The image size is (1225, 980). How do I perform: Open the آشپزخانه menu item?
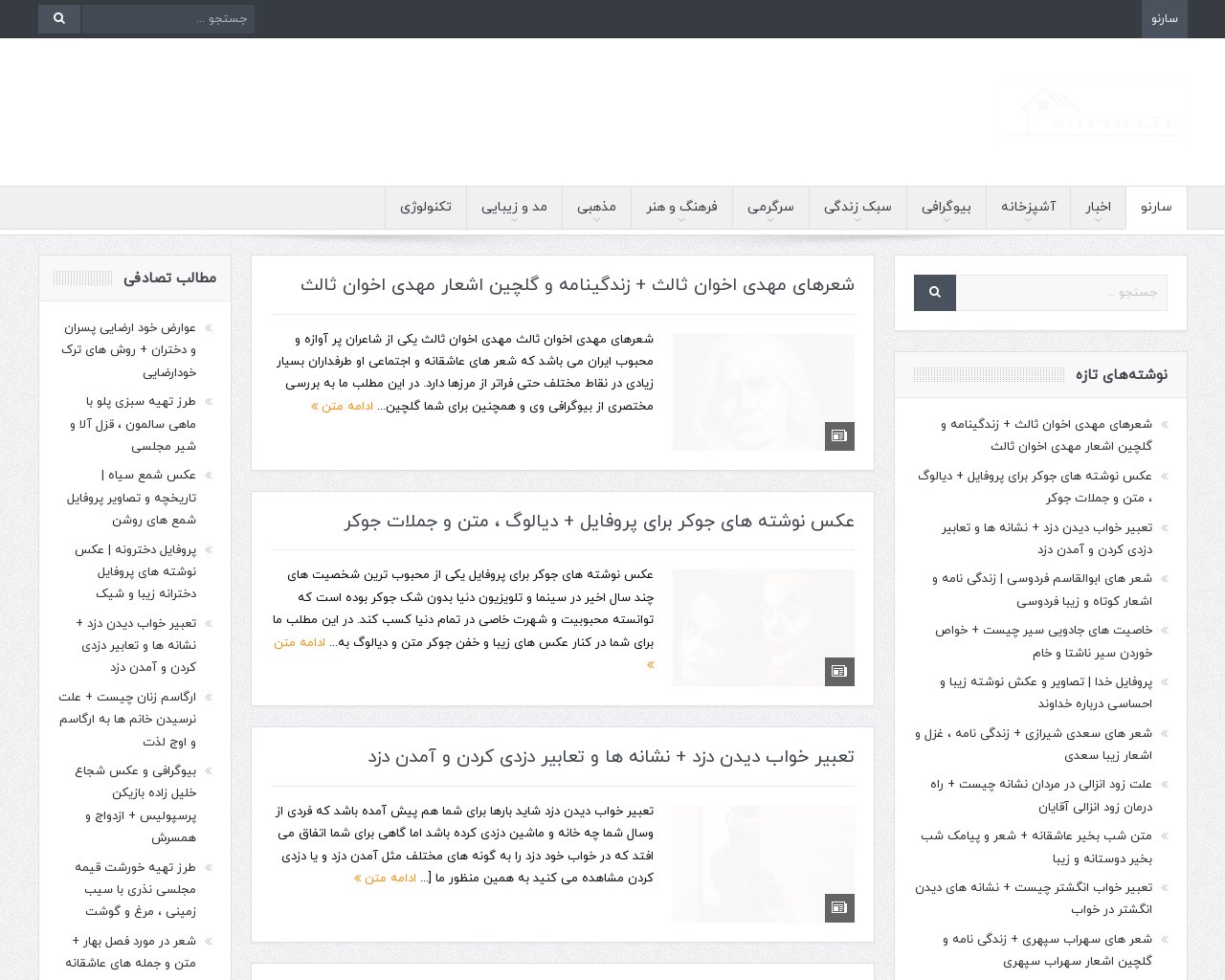pyautogui.click(x=1028, y=206)
